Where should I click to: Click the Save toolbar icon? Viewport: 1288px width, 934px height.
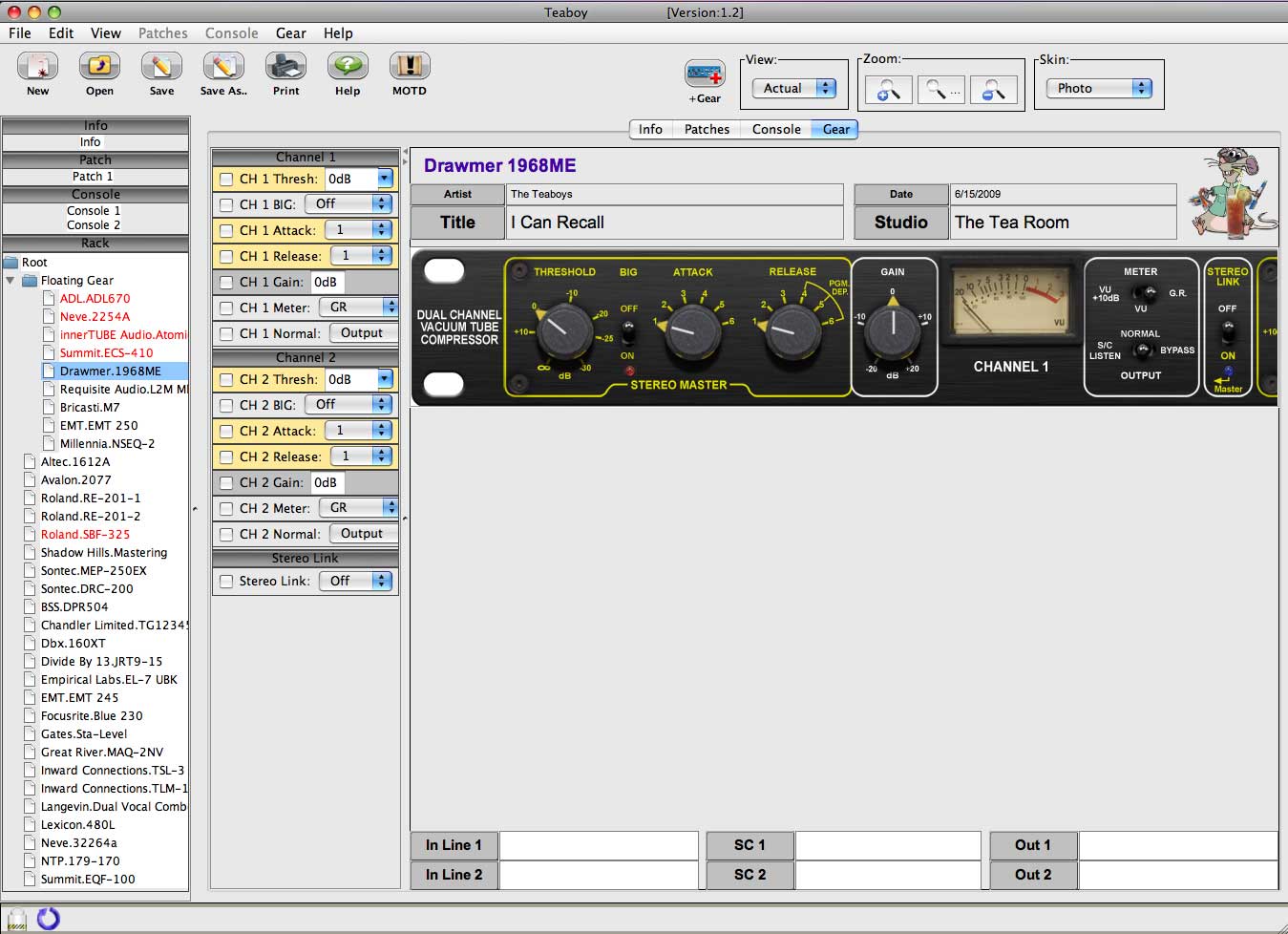161,67
